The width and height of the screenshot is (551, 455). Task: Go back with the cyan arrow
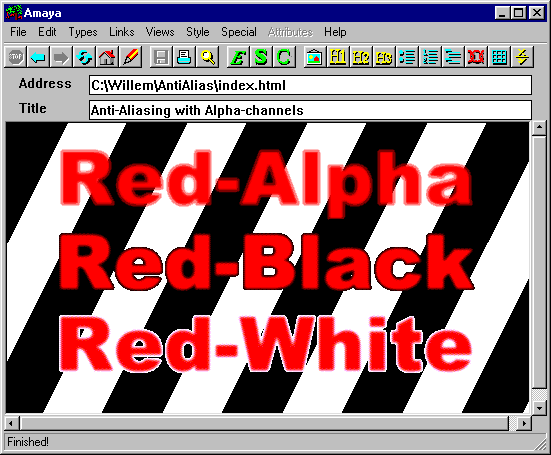click(x=38, y=57)
